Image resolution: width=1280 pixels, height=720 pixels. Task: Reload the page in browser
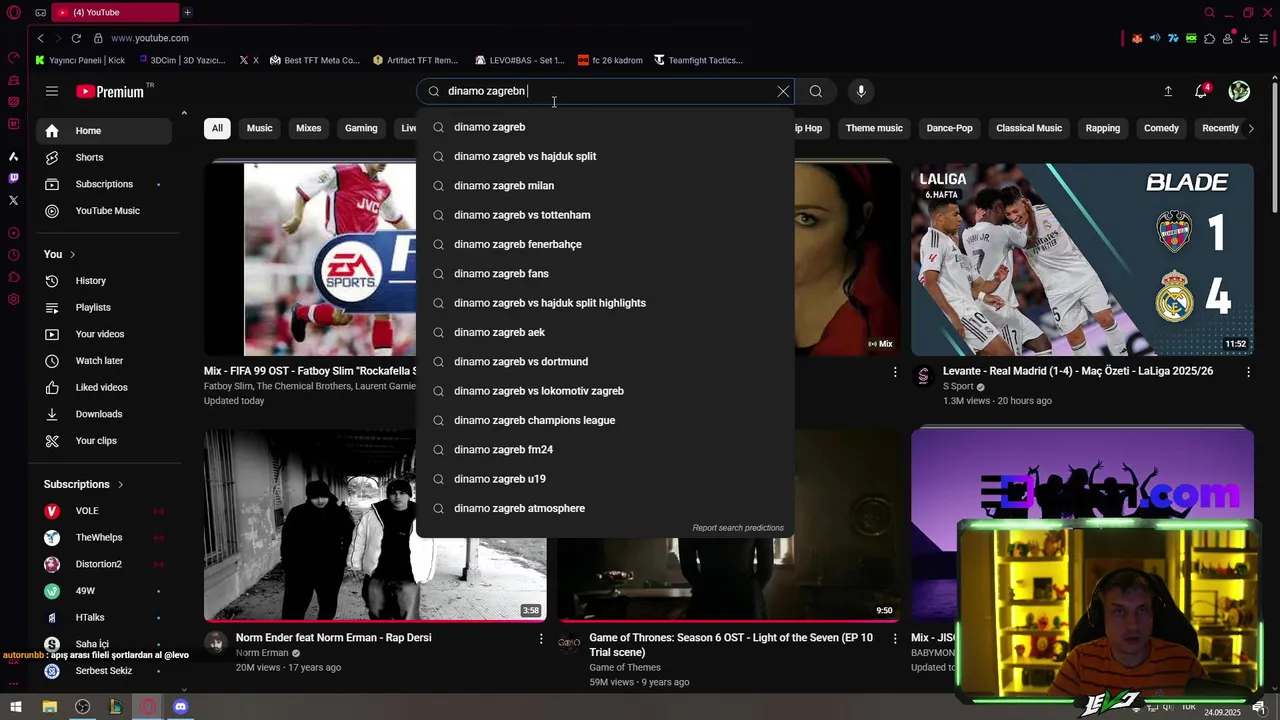tap(76, 38)
